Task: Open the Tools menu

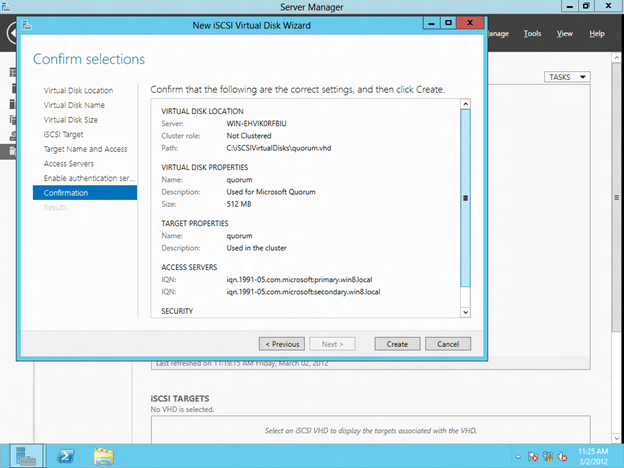Action: tap(532, 34)
